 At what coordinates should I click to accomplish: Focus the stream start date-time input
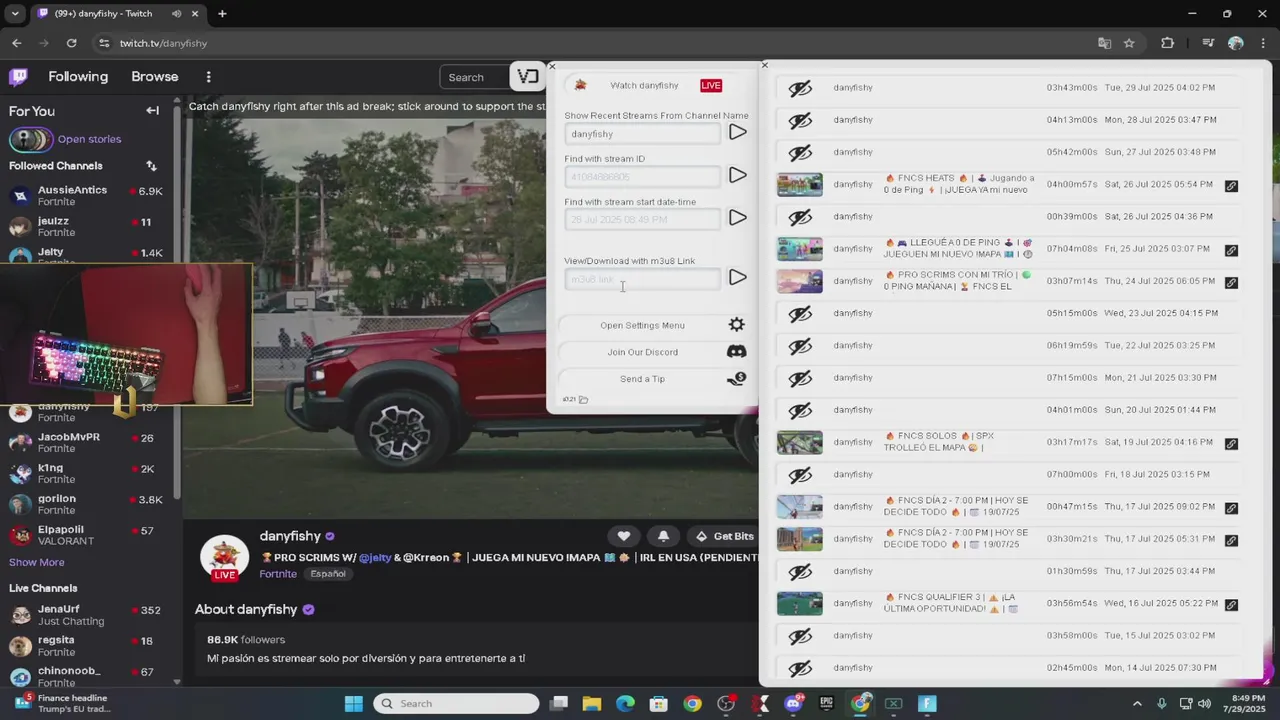click(x=642, y=219)
